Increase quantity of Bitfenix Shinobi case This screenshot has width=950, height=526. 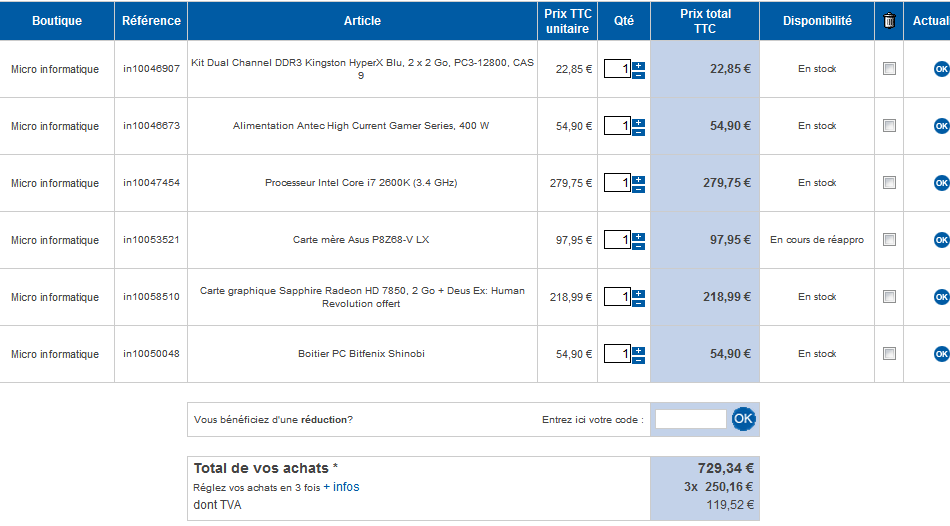tap(639, 350)
